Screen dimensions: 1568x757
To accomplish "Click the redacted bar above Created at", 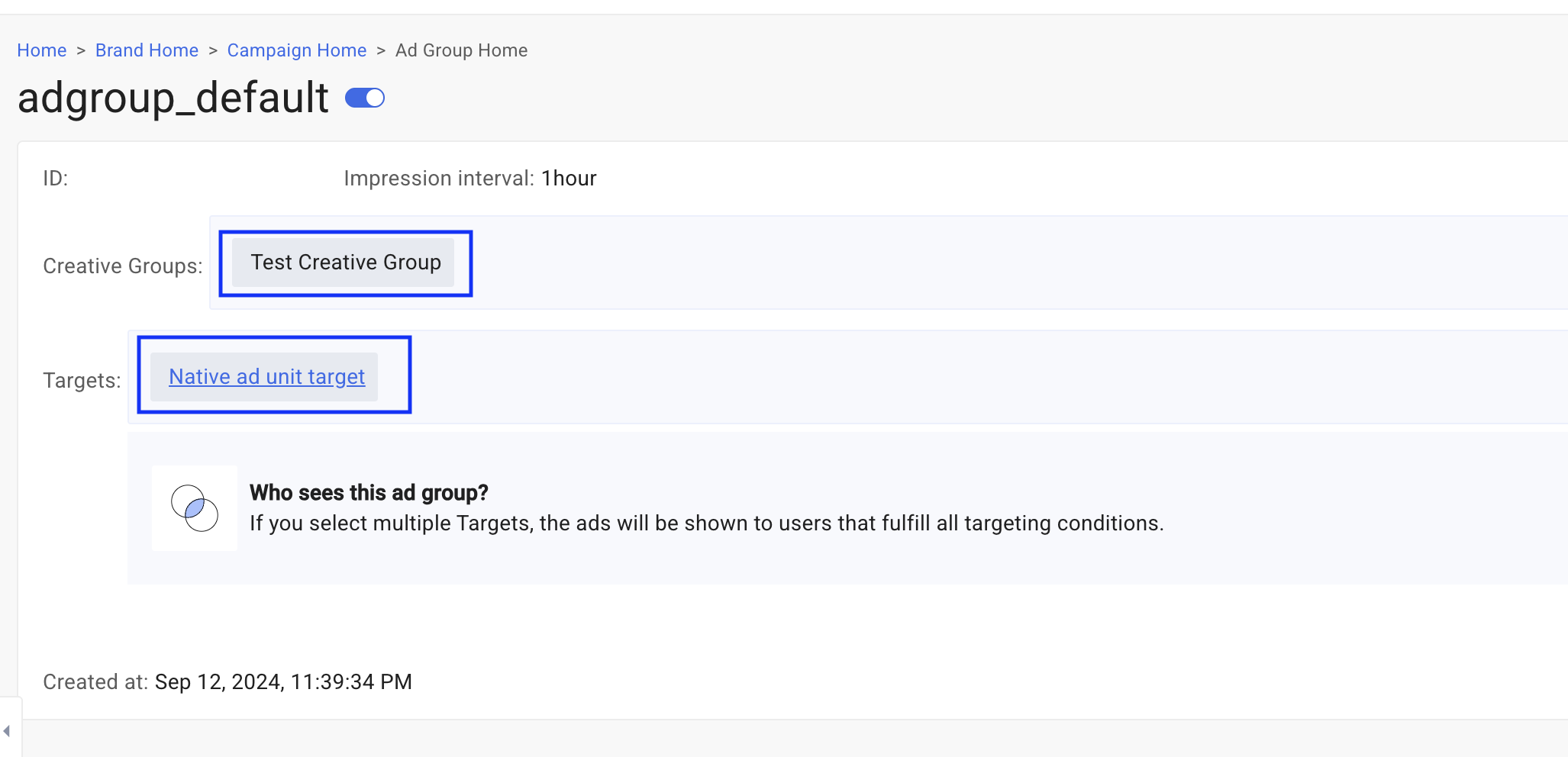I will 256,626.
